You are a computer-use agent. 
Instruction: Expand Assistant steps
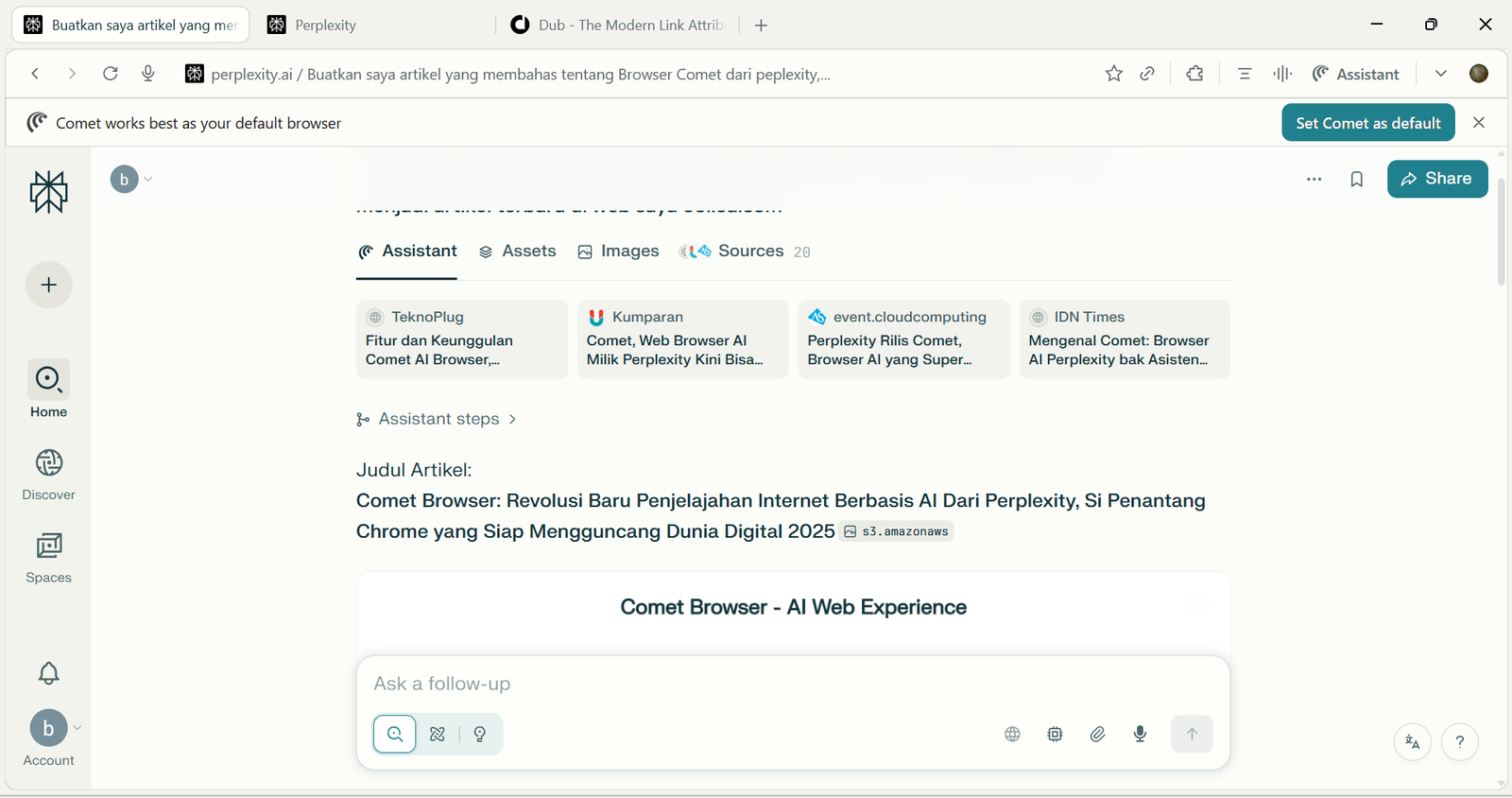click(437, 419)
